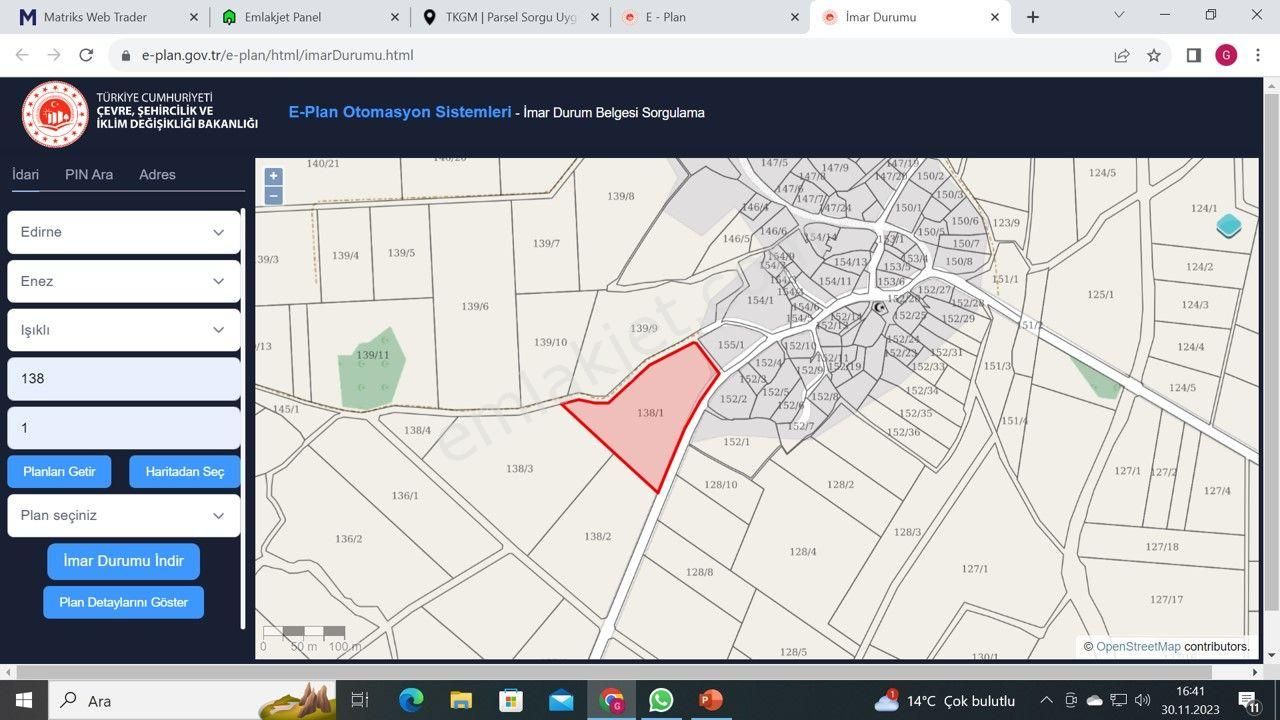1280x720 pixels.
Task: Click the ada field containing 138
Action: tap(124, 379)
